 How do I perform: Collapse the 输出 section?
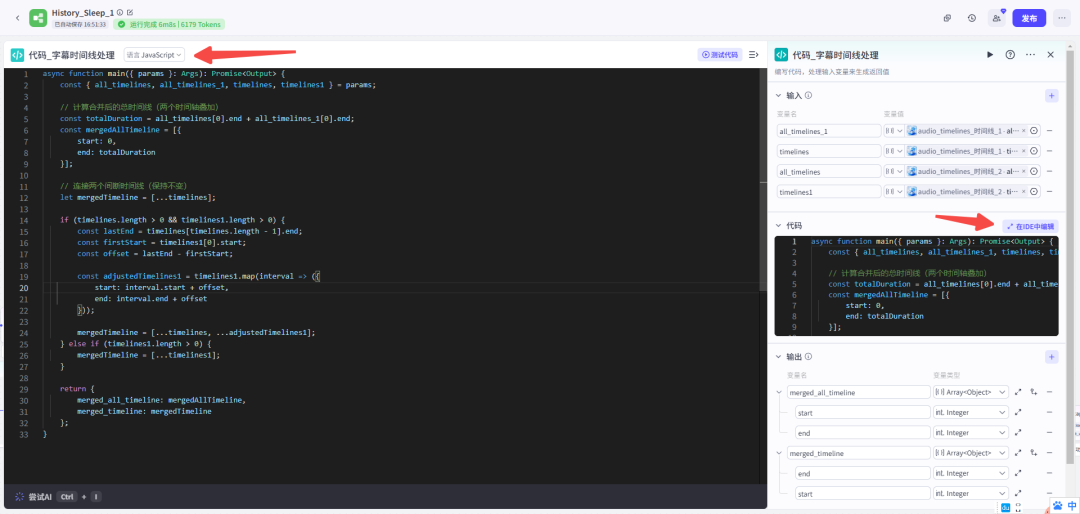779,357
